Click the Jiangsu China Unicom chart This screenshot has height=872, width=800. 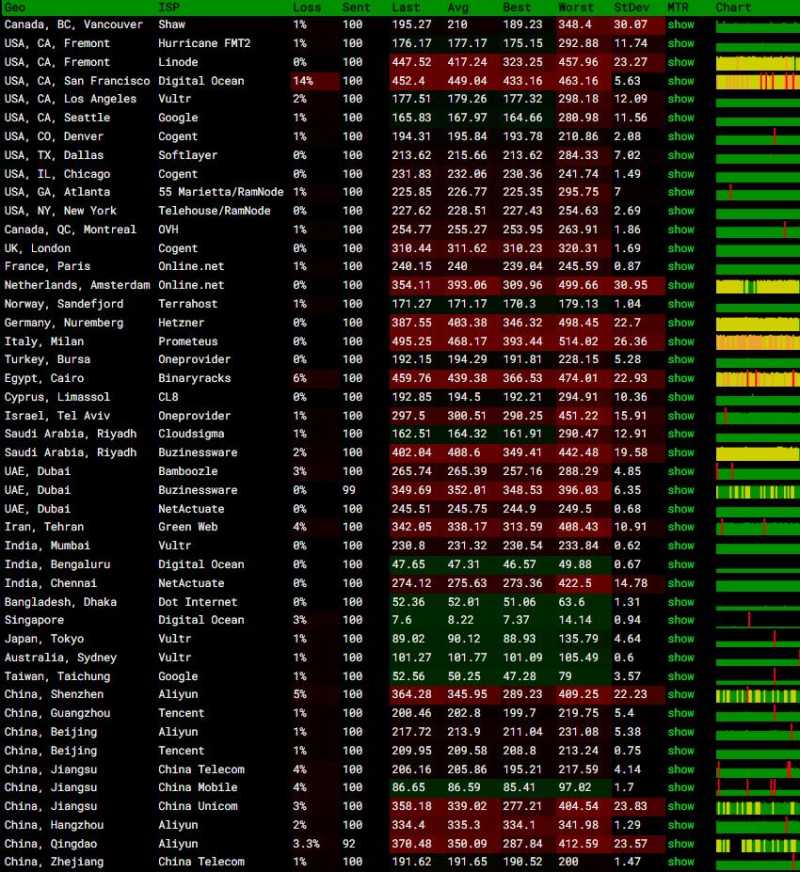[x=758, y=807]
